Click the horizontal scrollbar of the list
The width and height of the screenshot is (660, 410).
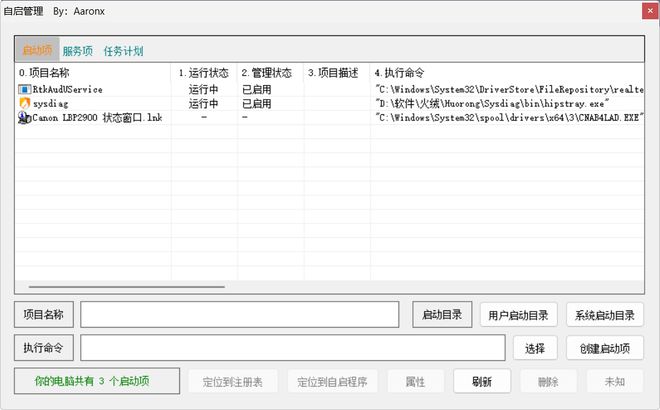point(127,287)
